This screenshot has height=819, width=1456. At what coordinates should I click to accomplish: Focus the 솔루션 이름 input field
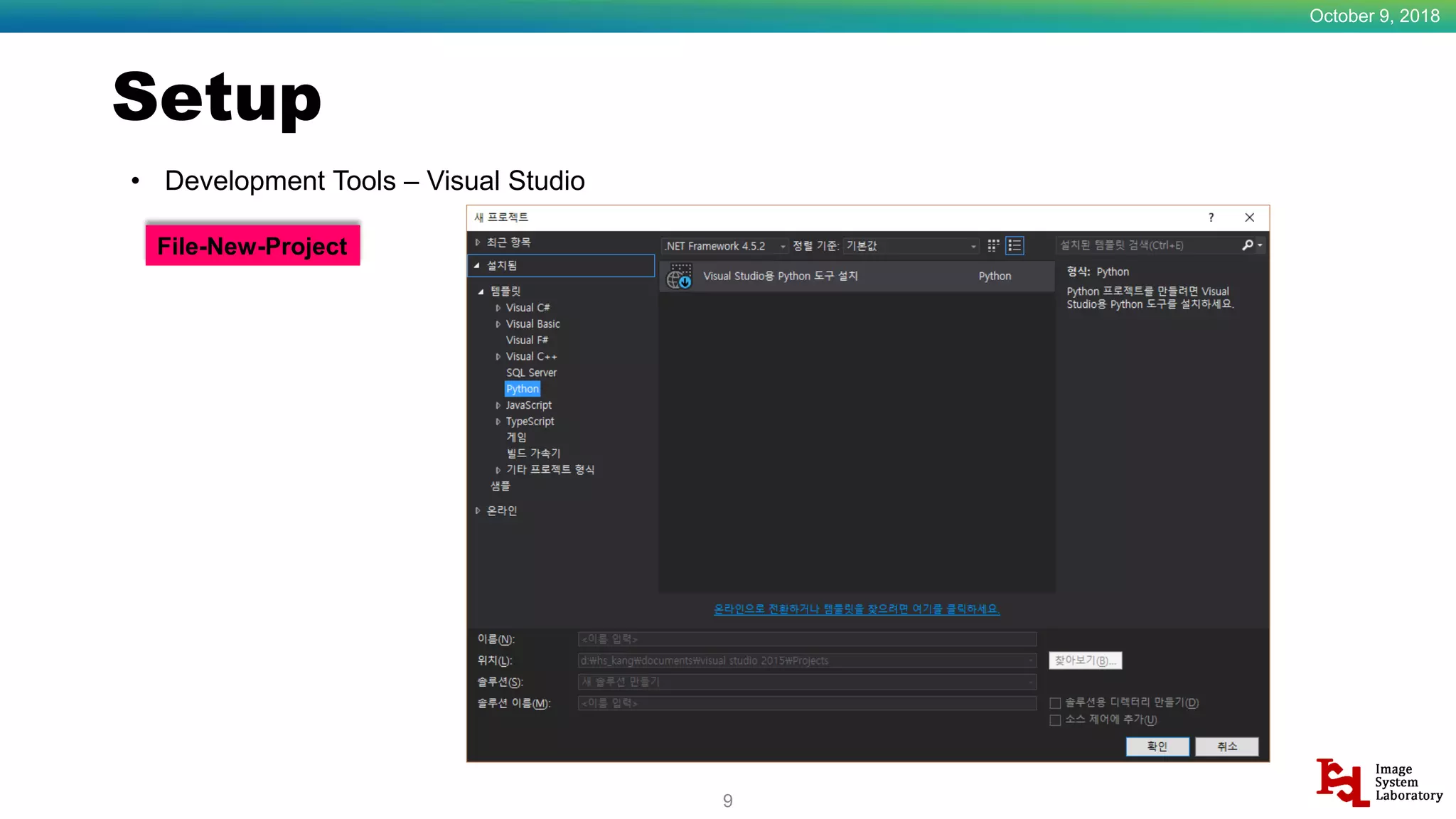(807, 703)
